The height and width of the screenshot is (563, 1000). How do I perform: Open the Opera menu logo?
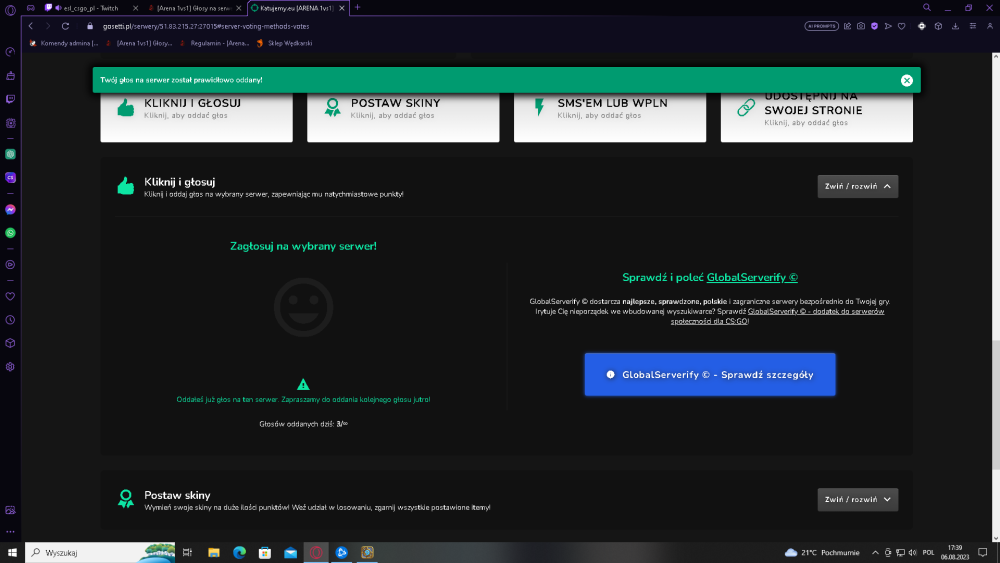click(10, 10)
